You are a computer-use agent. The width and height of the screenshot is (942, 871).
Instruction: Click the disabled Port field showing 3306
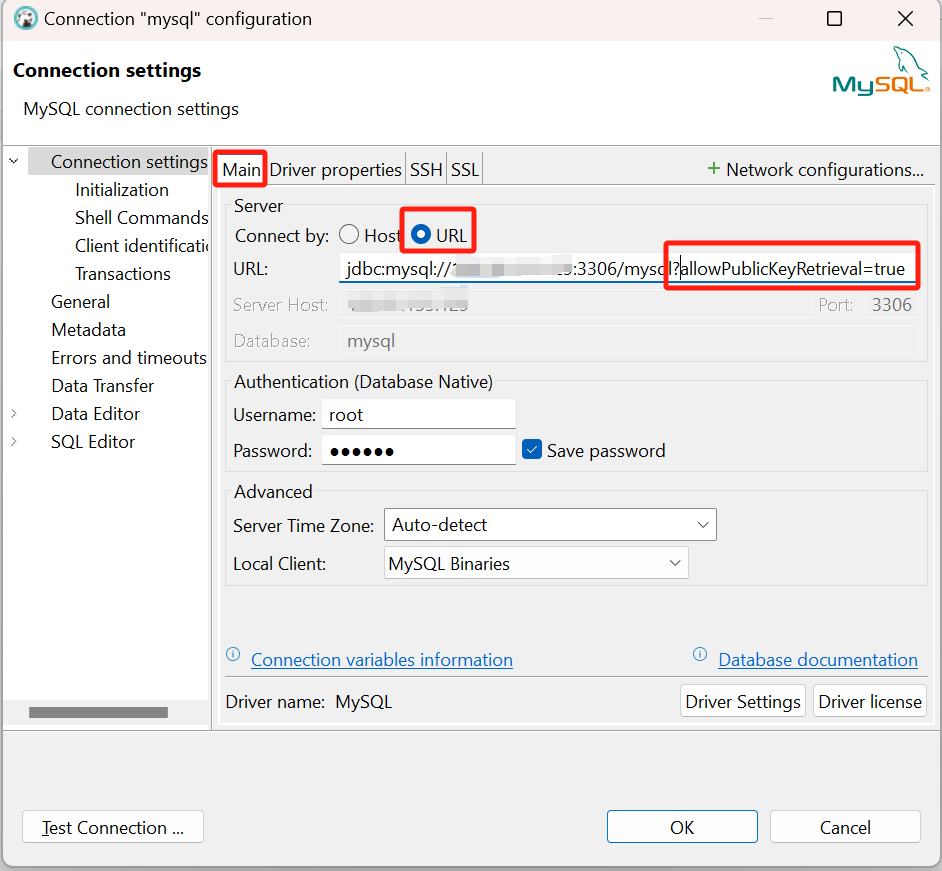pos(892,305)
